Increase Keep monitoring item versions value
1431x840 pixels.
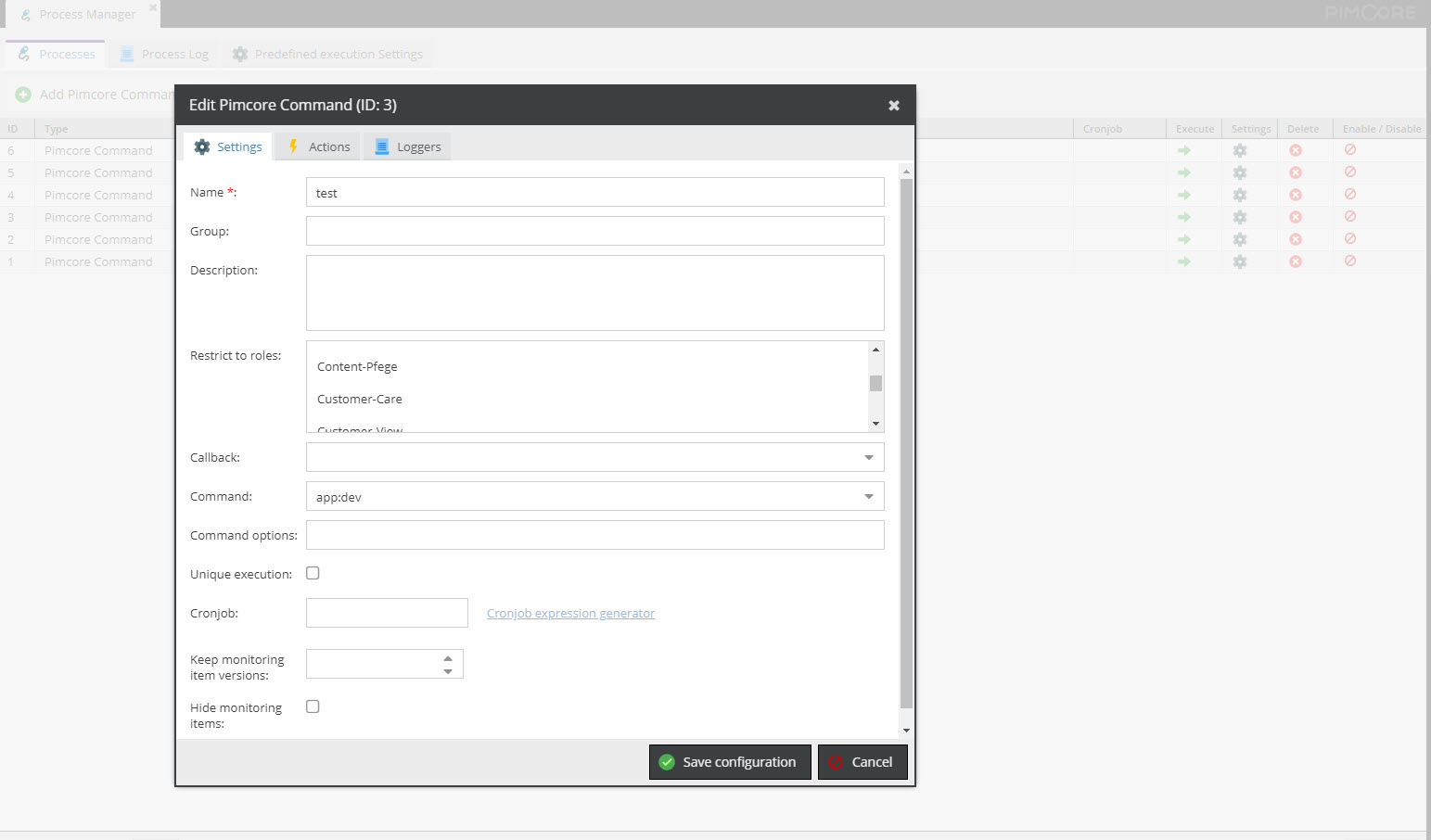(448, 658)
